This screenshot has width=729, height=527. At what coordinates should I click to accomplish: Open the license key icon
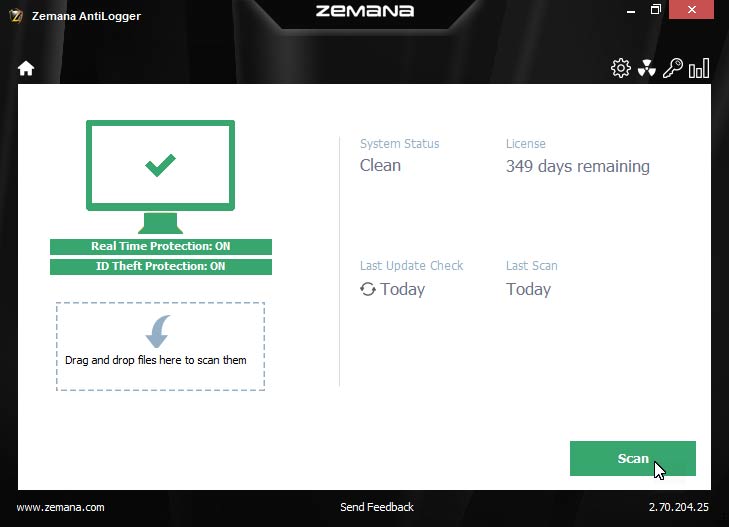673,68
